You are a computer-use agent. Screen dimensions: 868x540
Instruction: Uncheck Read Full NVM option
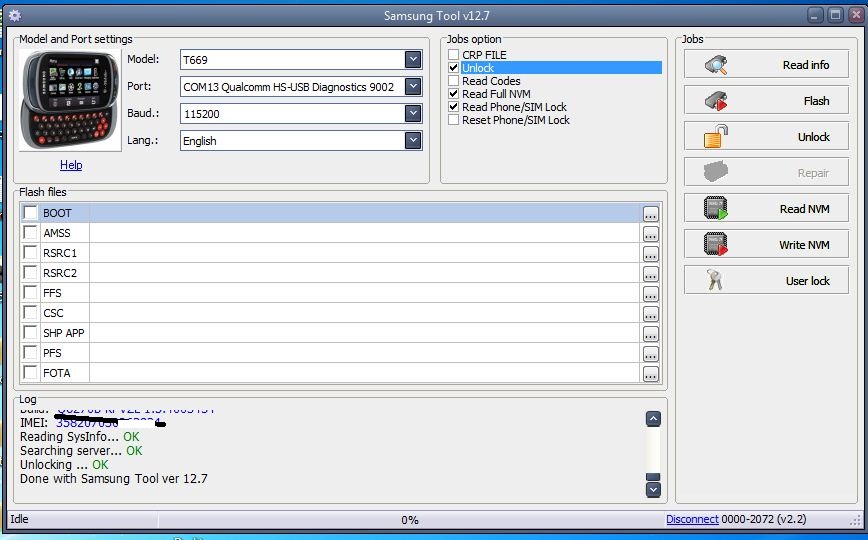click(x=453, y=94)
